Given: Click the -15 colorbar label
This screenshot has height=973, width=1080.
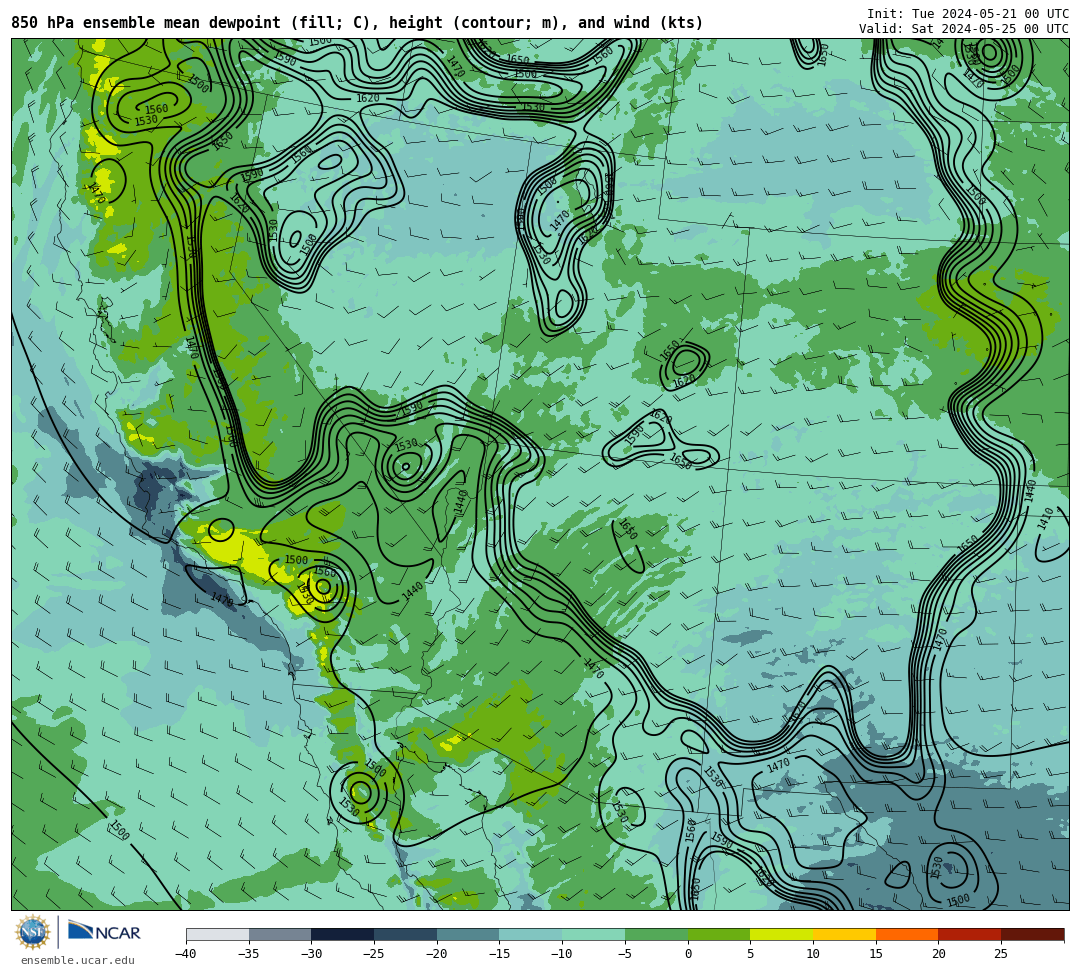Looking at the screenshot, I should tap(499, 954).
